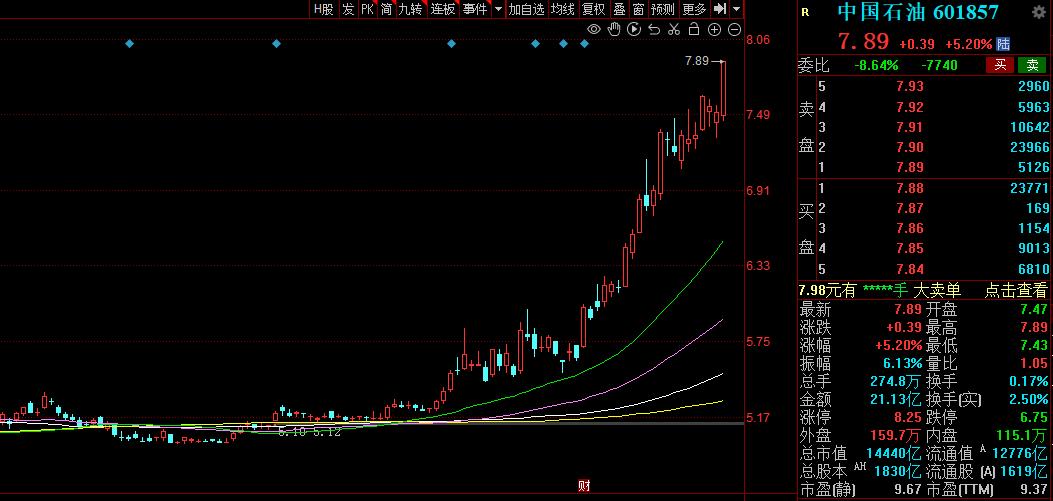Click the 简 toolbar button
Image resolution: width=1053 pixels, height=501 pixels.
click(386, 9)
